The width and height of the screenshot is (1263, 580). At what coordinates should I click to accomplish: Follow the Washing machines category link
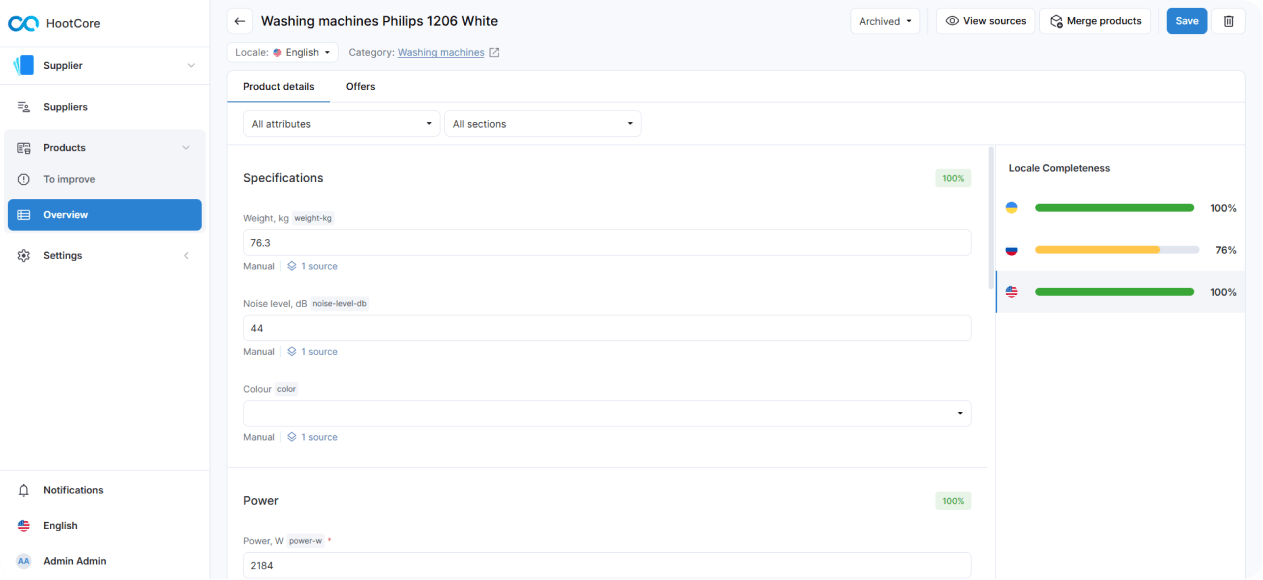click(x=441, y=52)
